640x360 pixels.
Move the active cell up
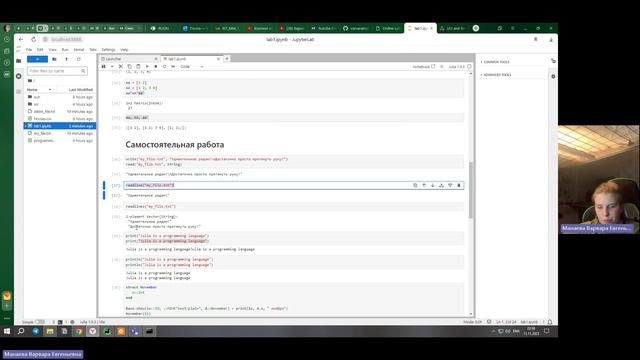point(424,185)
